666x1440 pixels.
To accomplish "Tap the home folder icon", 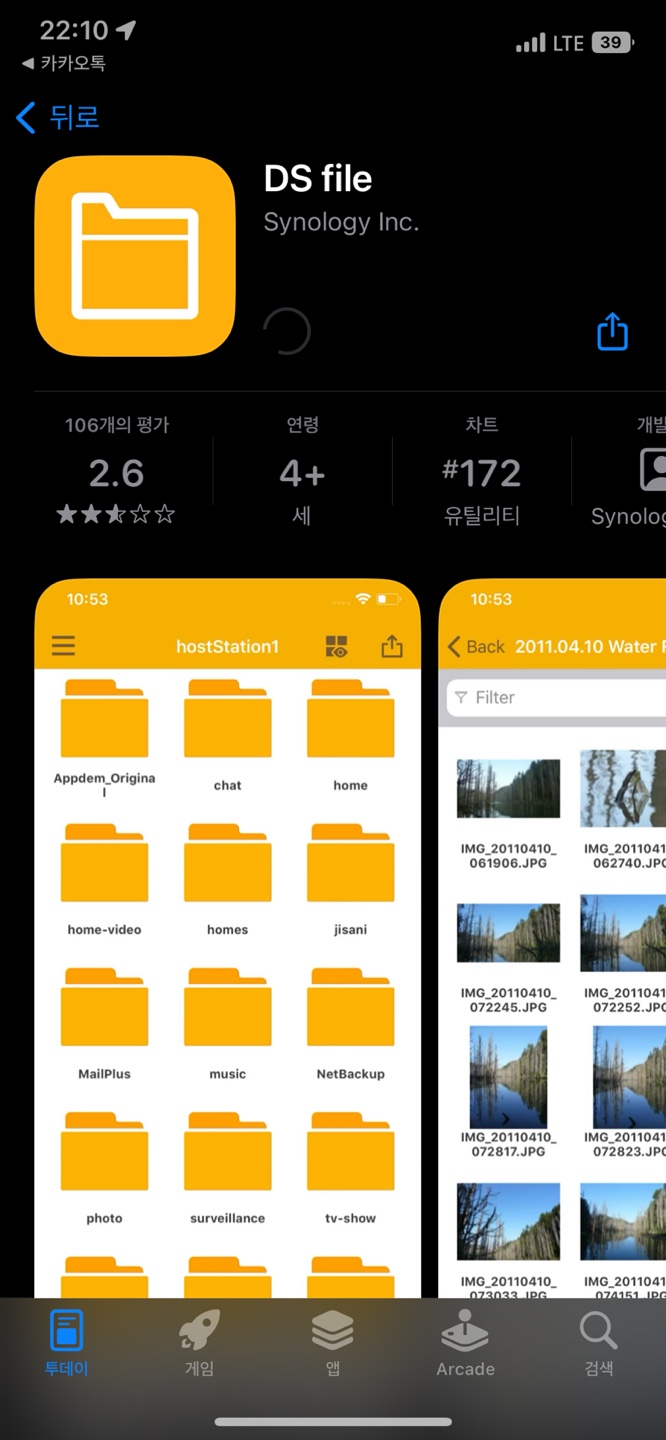I will 351,718.
